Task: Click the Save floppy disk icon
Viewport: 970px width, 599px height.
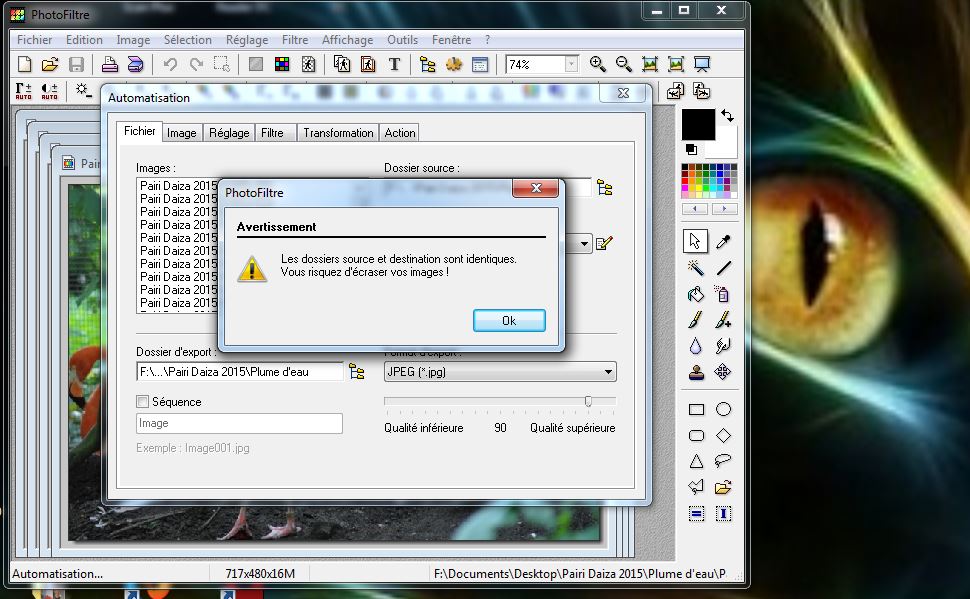Action: click(x=76, y=64)
